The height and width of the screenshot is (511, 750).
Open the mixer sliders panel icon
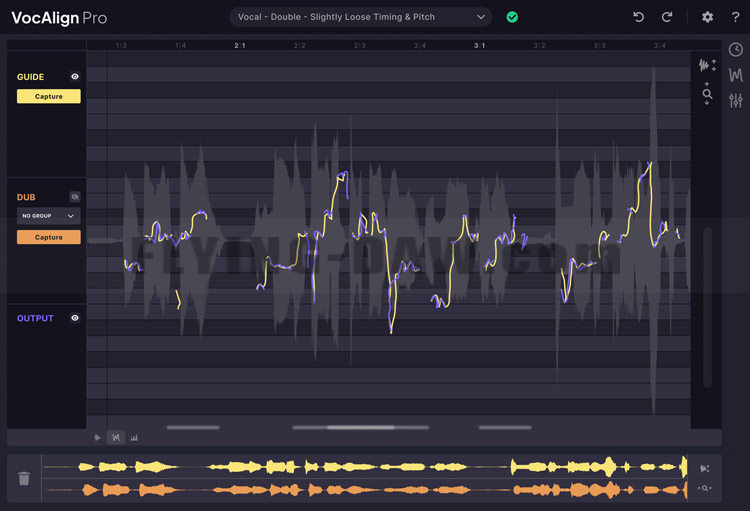[x=736, y=100]
